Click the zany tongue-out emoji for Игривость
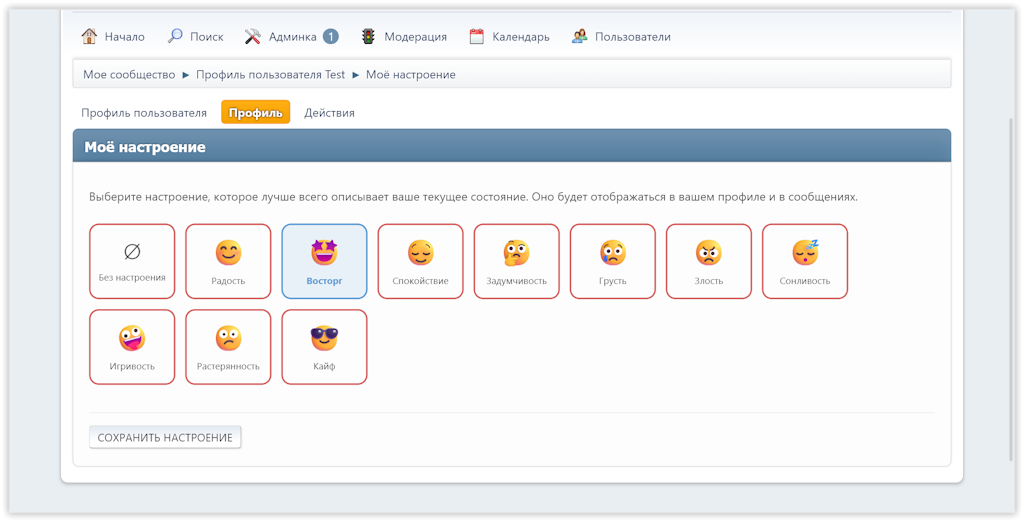Screen dimensions: 1024x522 point(132,338)
